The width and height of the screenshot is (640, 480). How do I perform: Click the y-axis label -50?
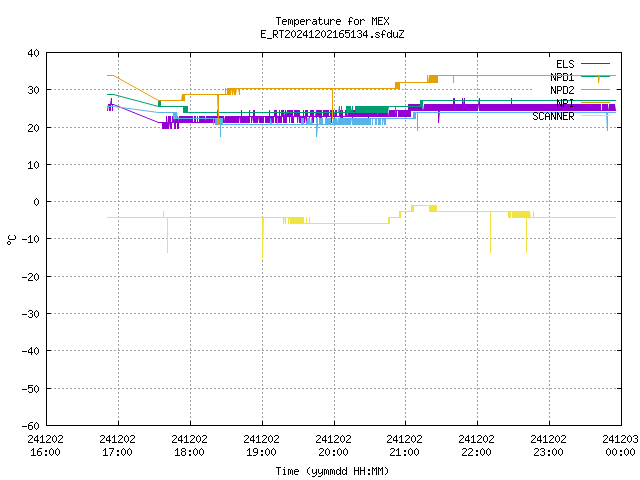(x=31, y=389)
